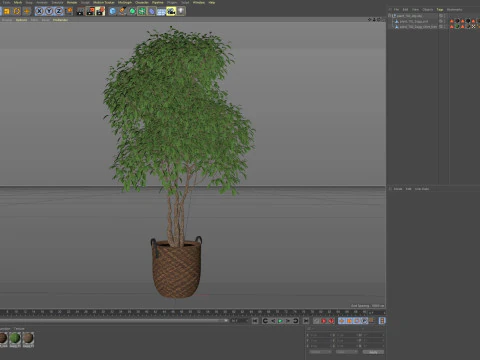Click the green generator object icon
480x360 pixels.
tap(132, 11)
